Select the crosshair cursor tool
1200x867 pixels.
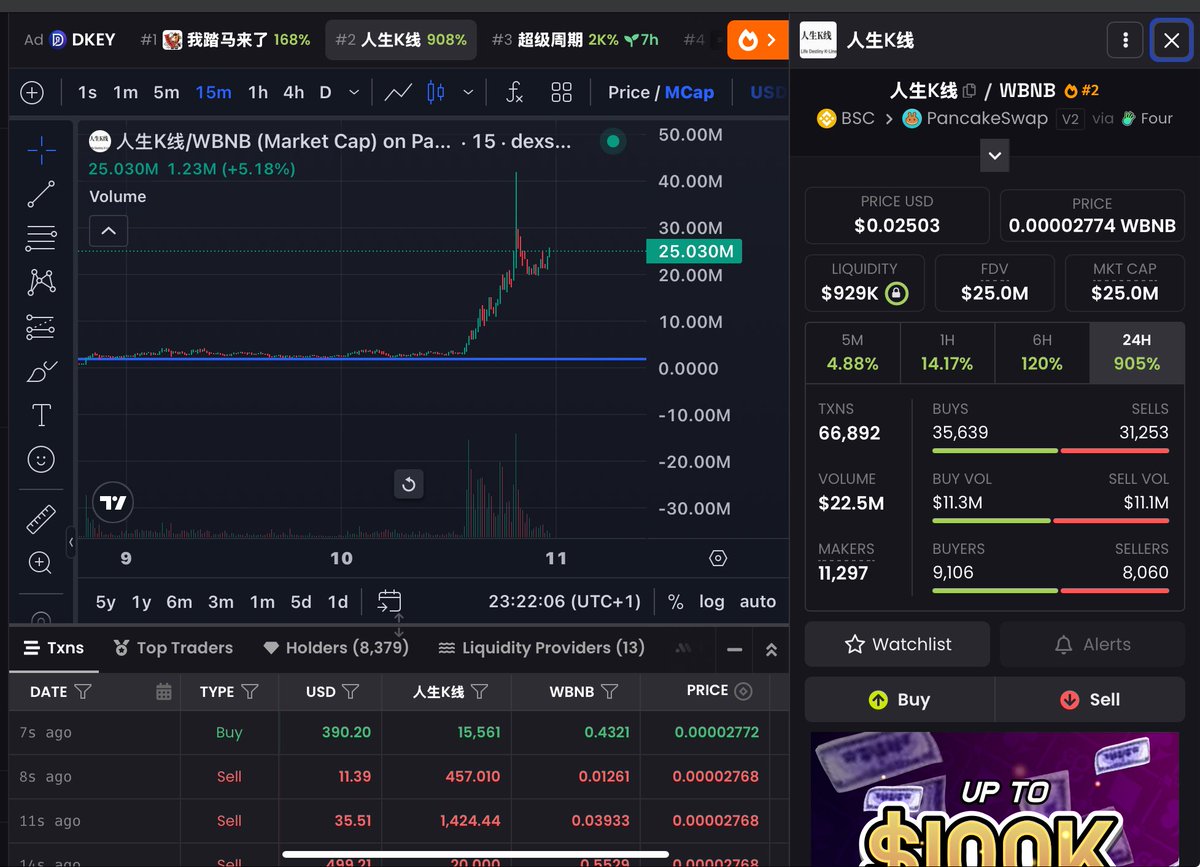[41, 151]
